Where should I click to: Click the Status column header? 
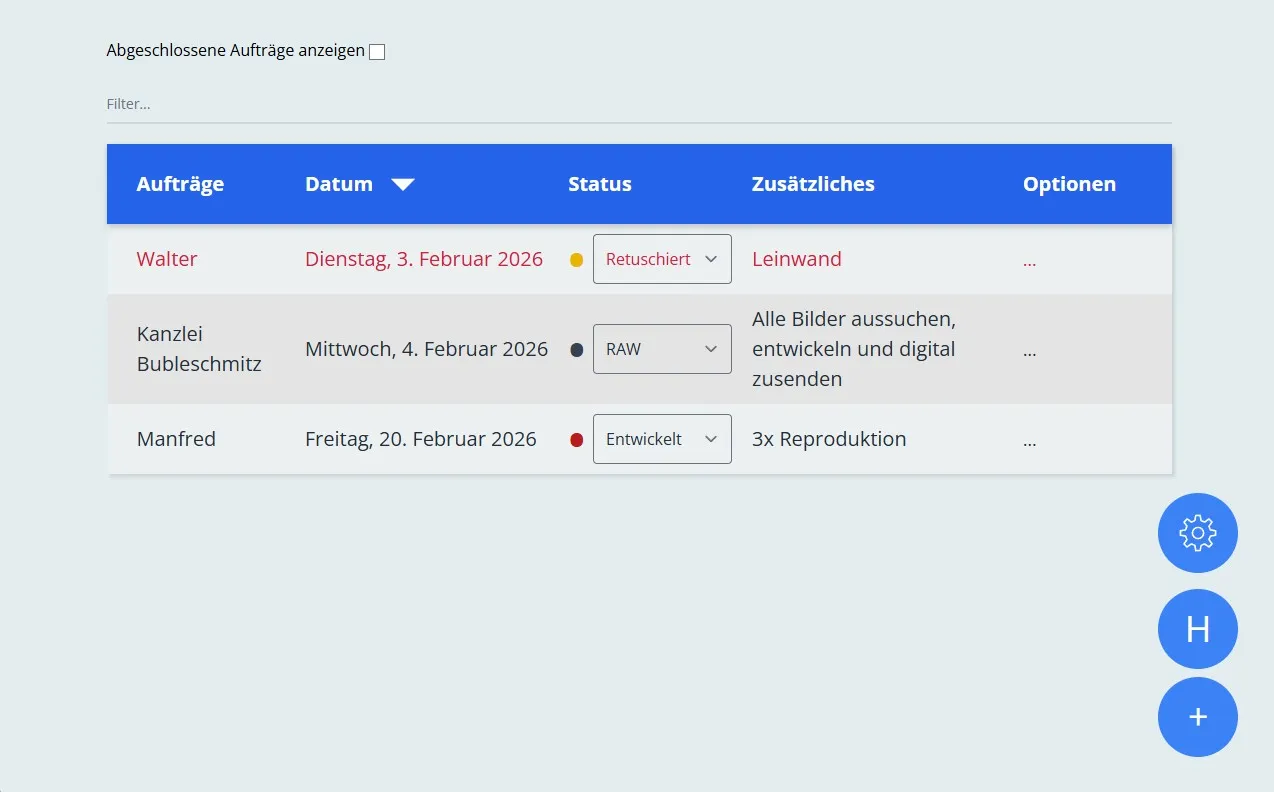tap(600, 184)
